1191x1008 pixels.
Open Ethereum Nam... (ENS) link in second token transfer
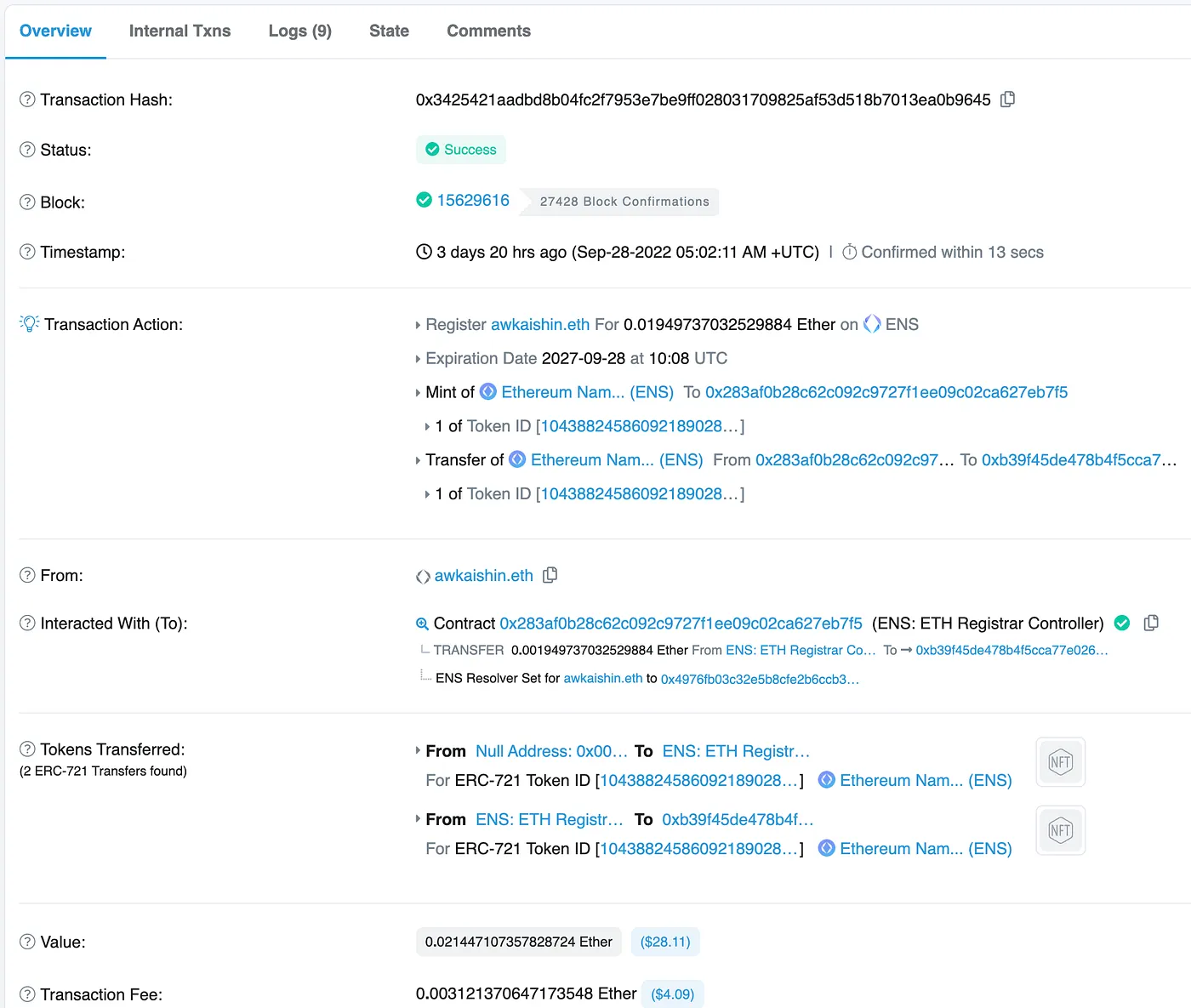[926, 848]
